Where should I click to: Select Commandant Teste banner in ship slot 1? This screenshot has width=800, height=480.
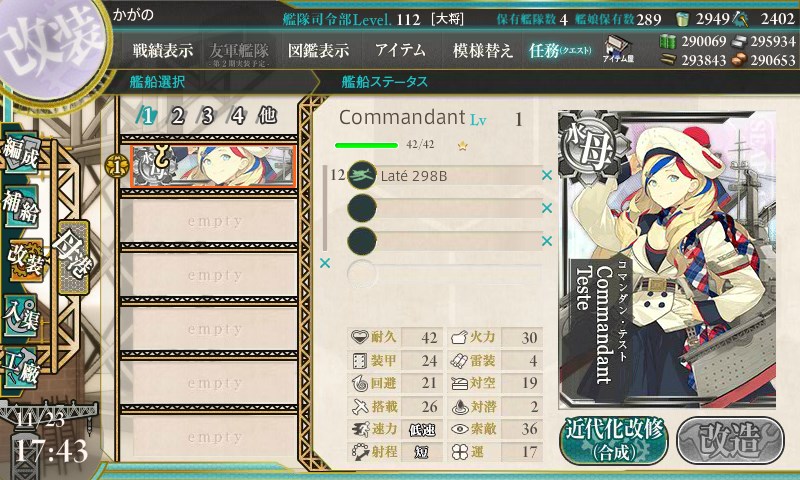[213, 167]
